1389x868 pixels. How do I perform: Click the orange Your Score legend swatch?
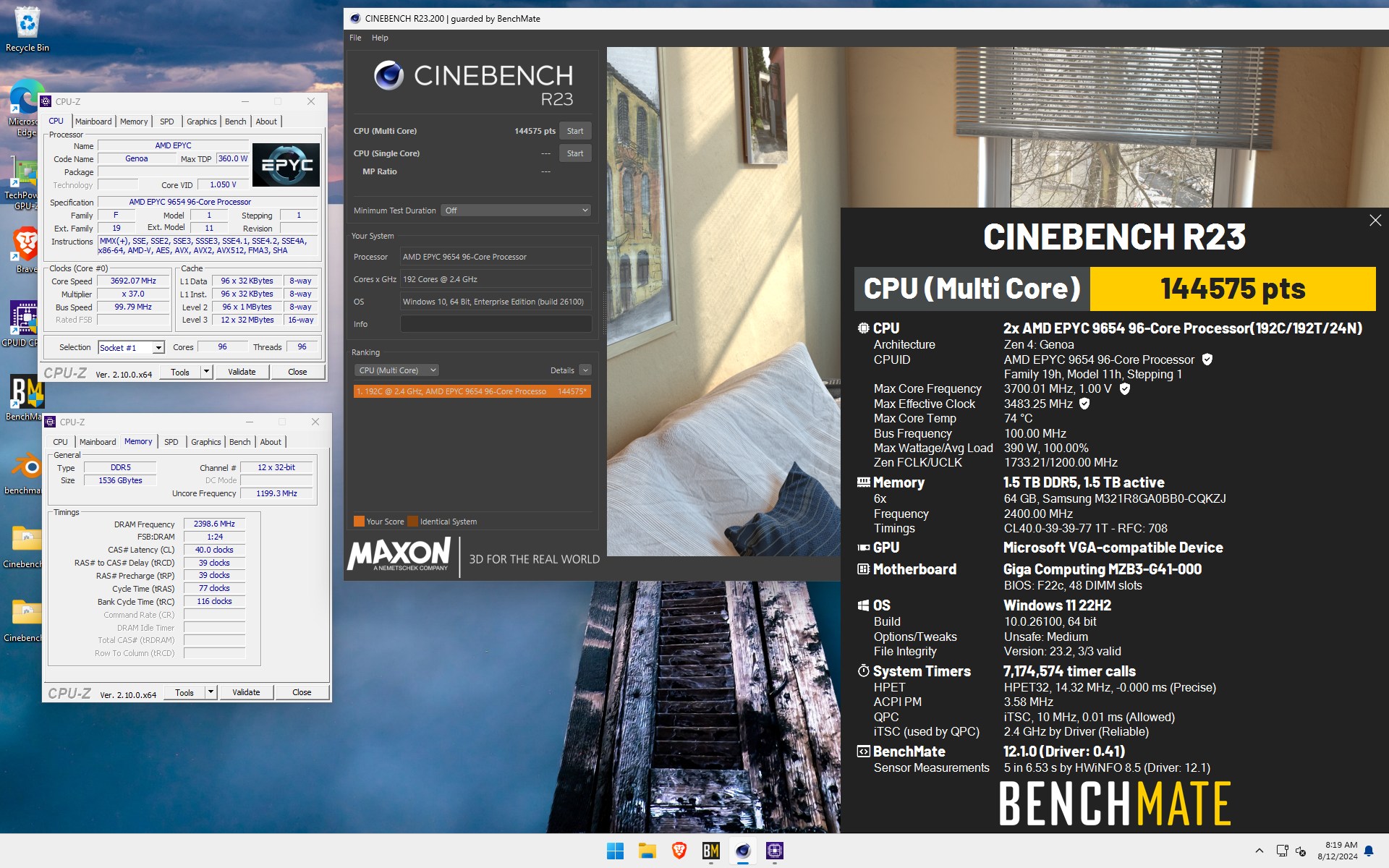(359, 522)
